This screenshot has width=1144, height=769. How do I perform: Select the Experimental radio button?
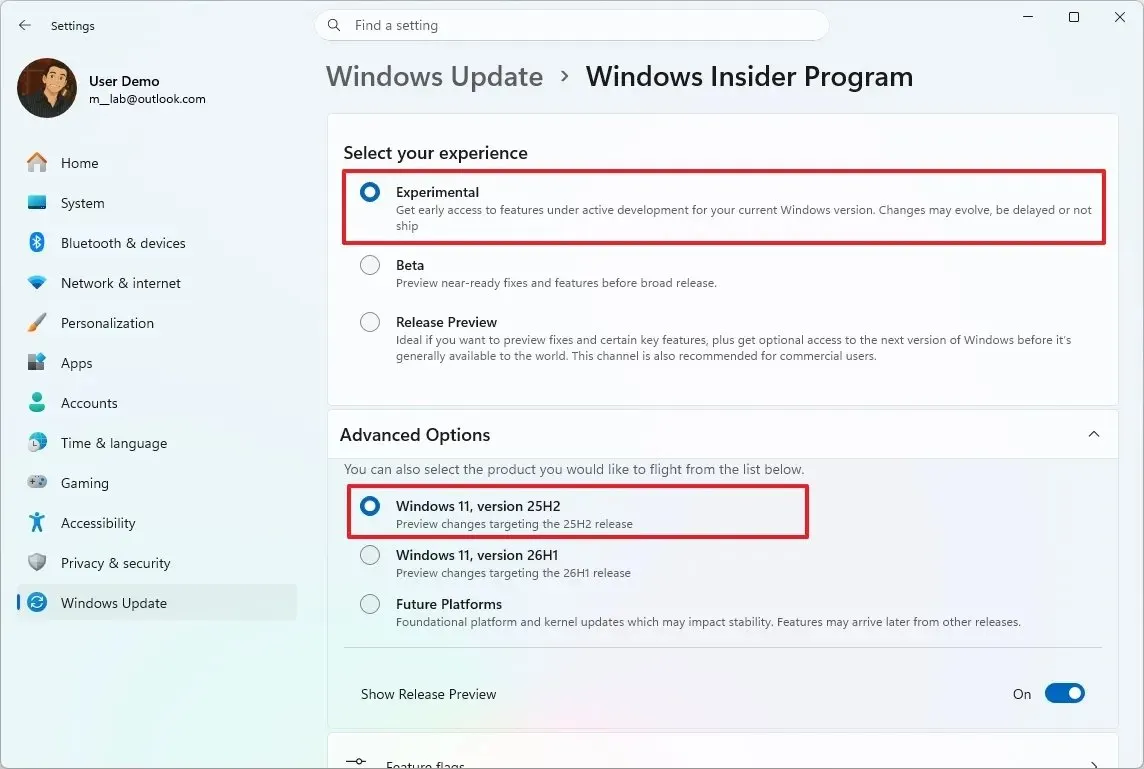point(370,192)
